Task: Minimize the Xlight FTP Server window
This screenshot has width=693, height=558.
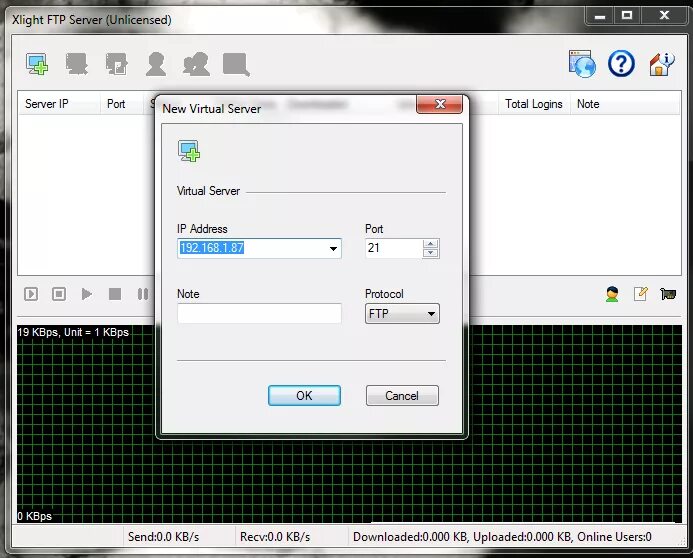Action: (x=600, y=16)
